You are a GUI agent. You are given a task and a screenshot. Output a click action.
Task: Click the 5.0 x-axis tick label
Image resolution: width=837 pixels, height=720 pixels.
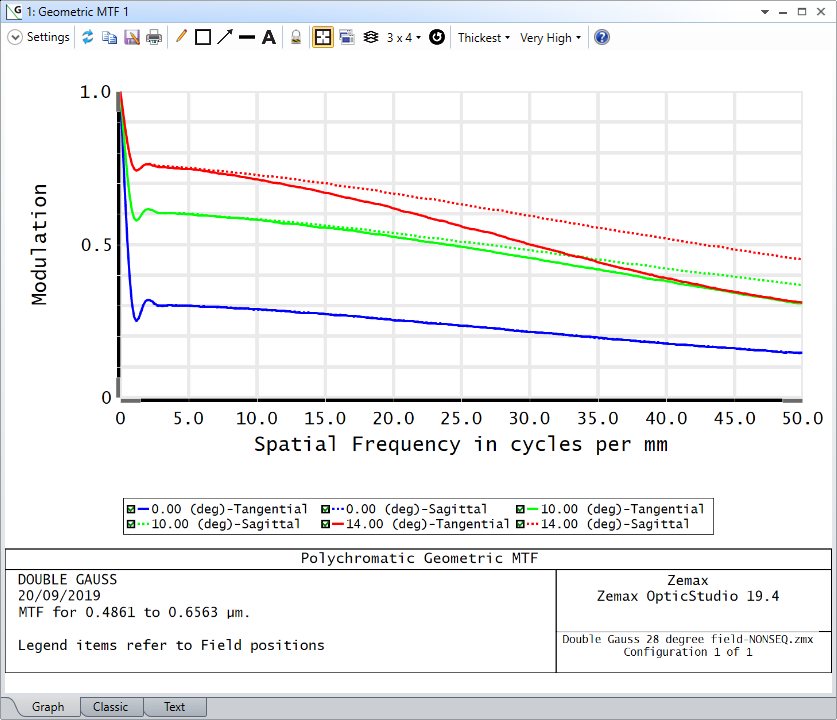(x=188, y=418)
